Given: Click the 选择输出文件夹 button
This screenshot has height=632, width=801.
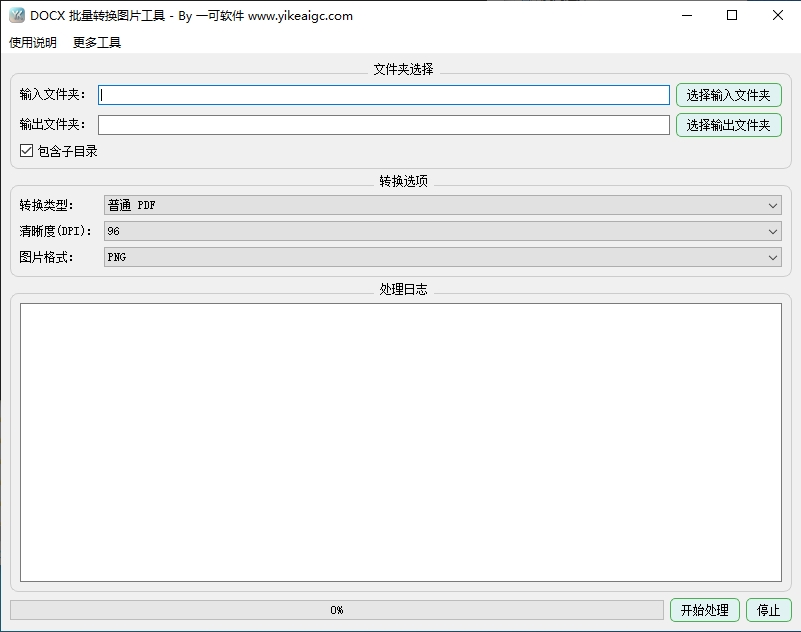Looking at the screenshot, I should [728, 124].
